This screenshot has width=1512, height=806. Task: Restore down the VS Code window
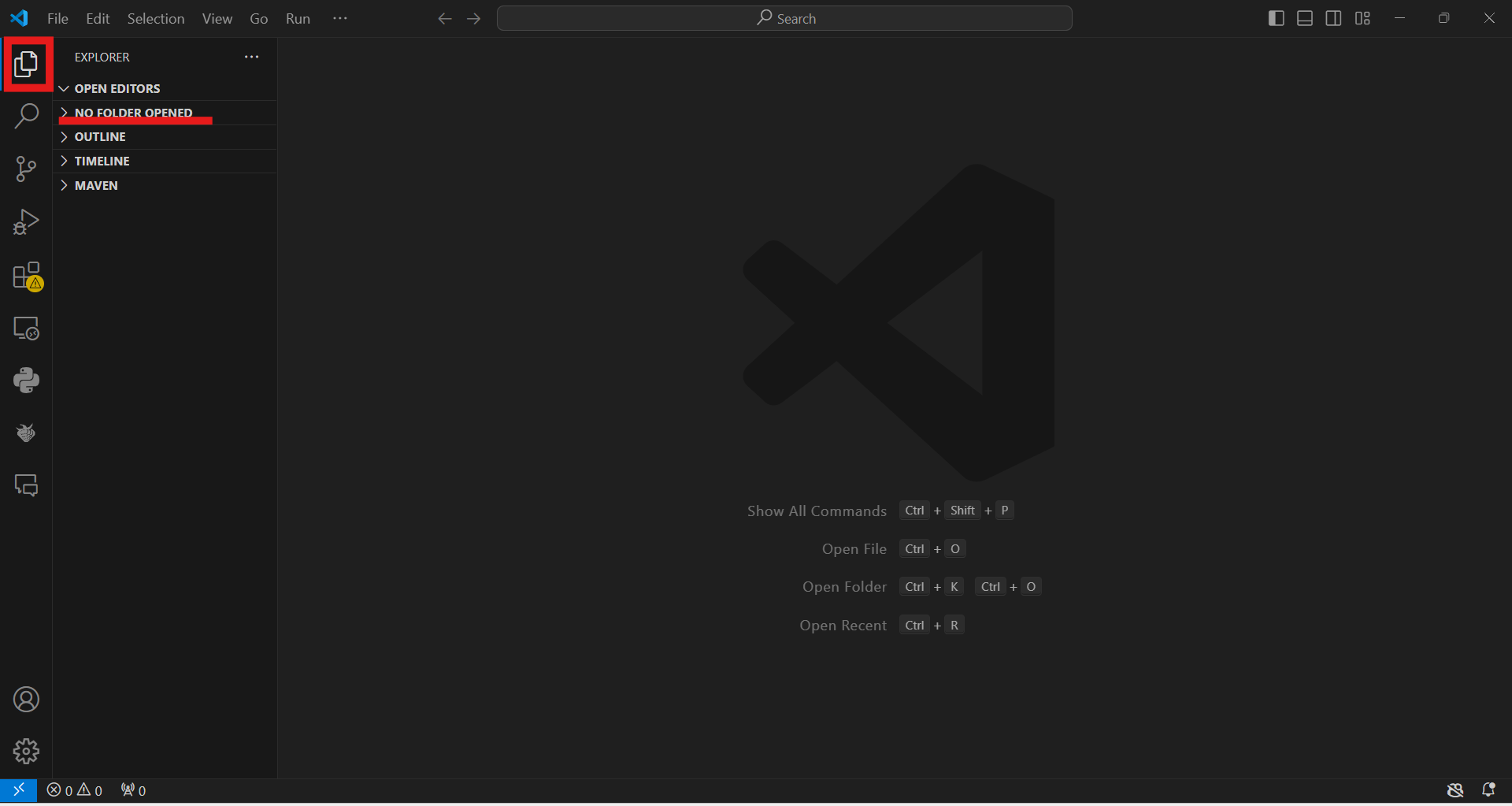[x=1443, y=18]
